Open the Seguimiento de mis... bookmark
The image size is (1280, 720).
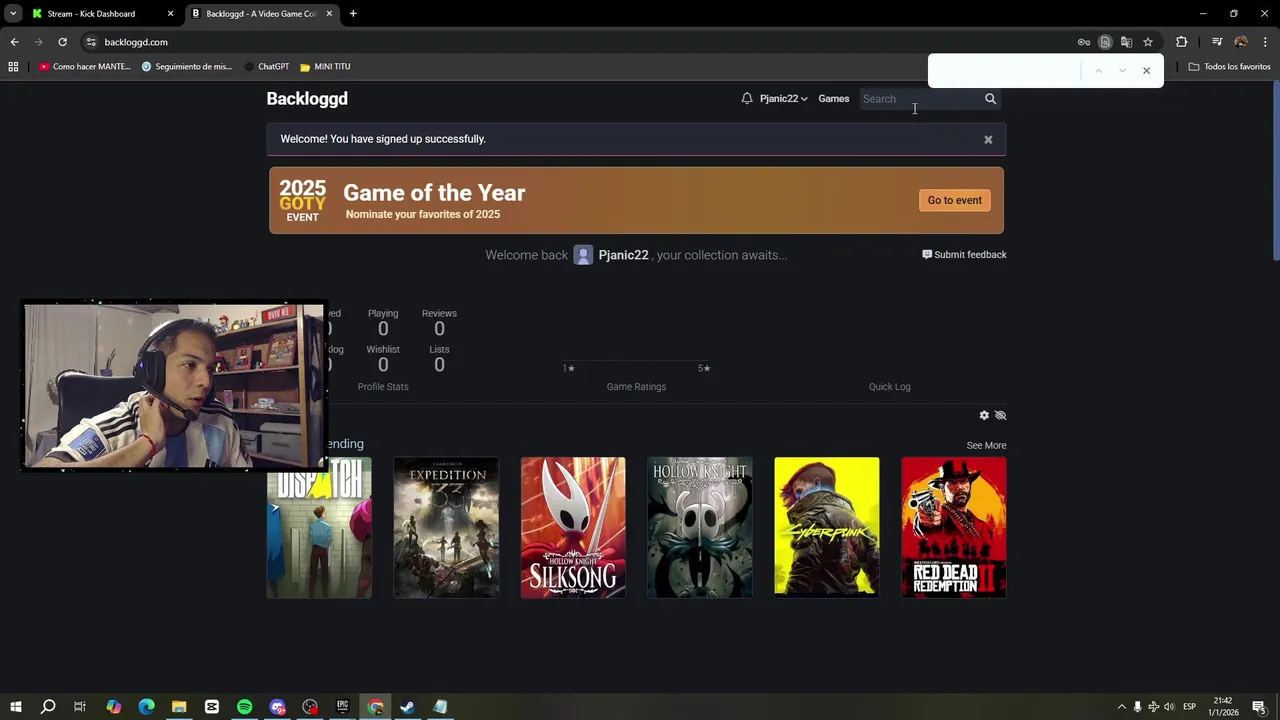[x=187, y=67]
